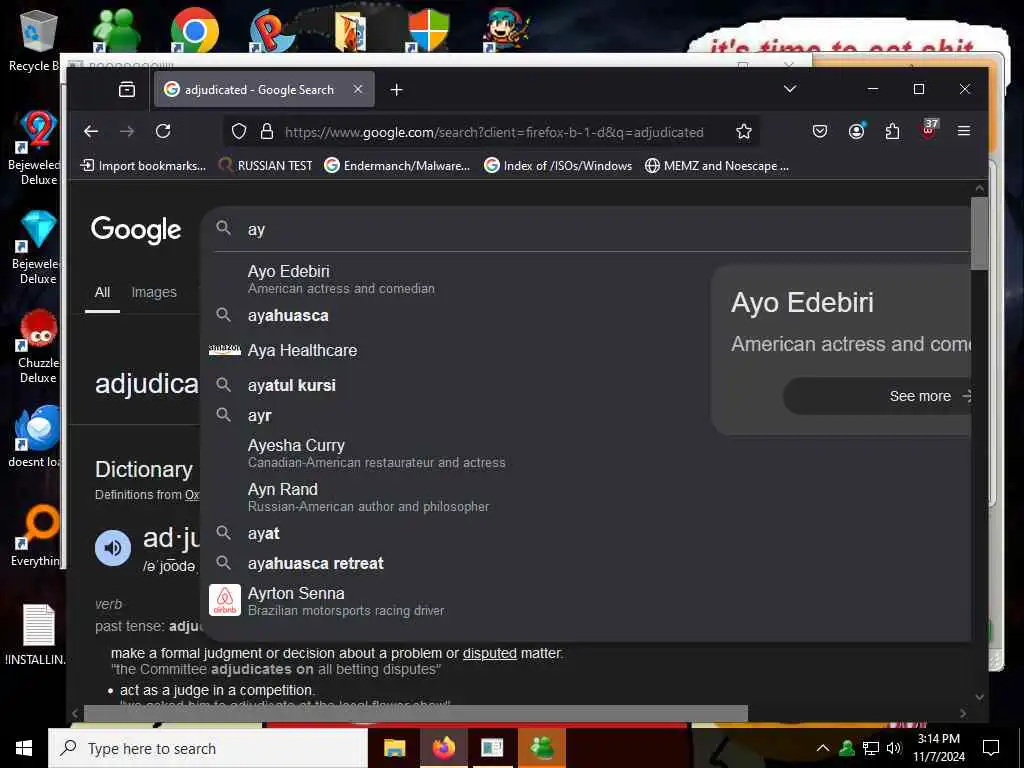
Task: Follow the disputed definition link
Action: click(490, 653)
